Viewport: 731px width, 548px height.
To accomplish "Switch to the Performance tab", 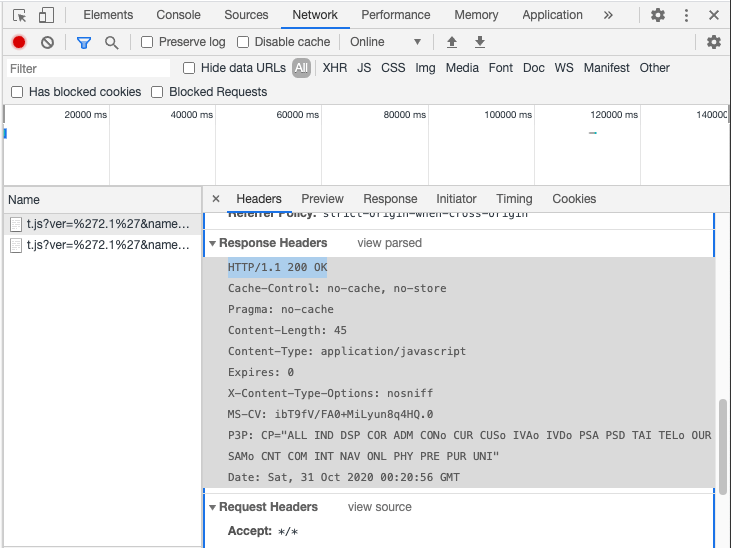I will click(x=396, y=15).
